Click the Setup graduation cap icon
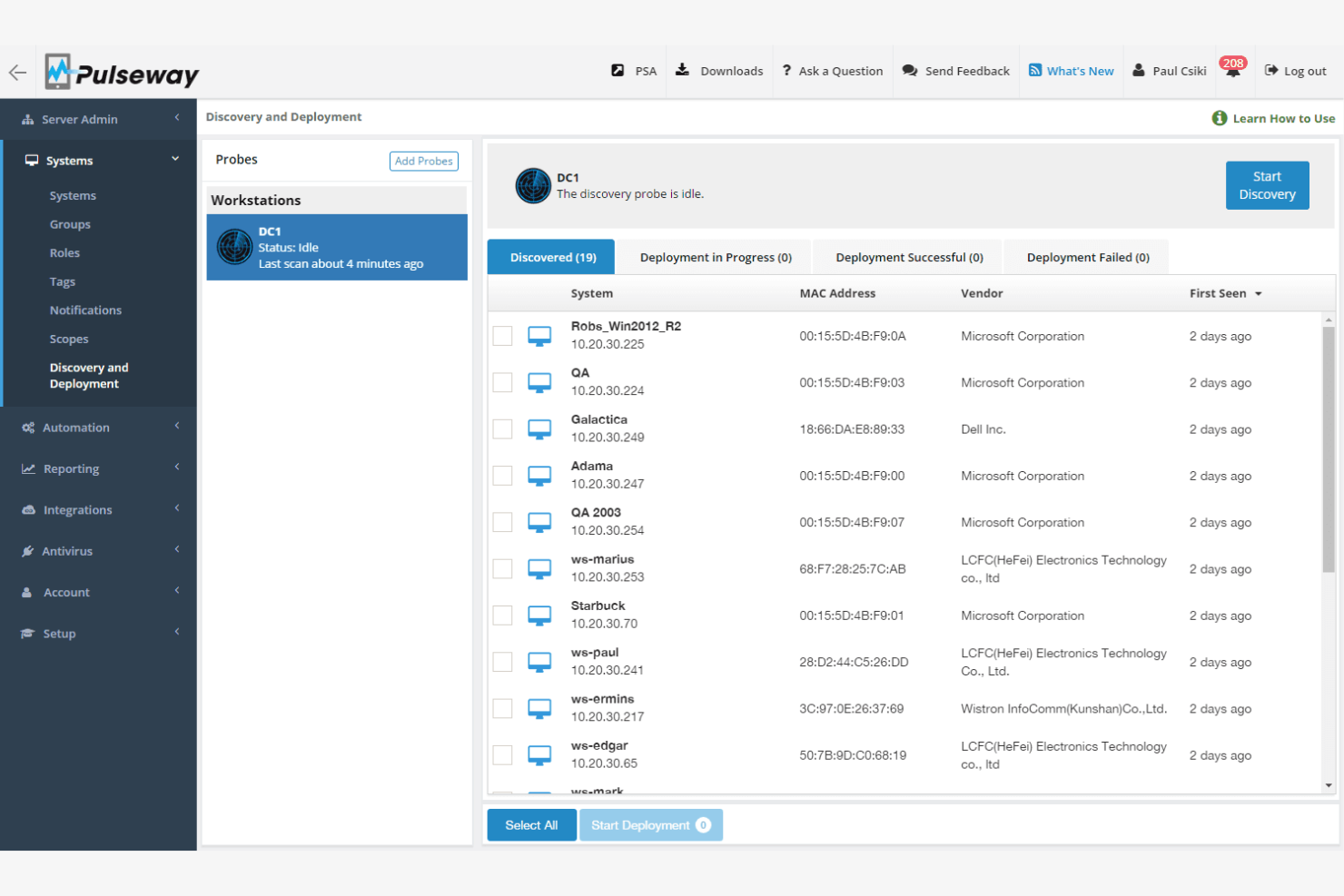1344x896 pixels. [x=28, y=634]
